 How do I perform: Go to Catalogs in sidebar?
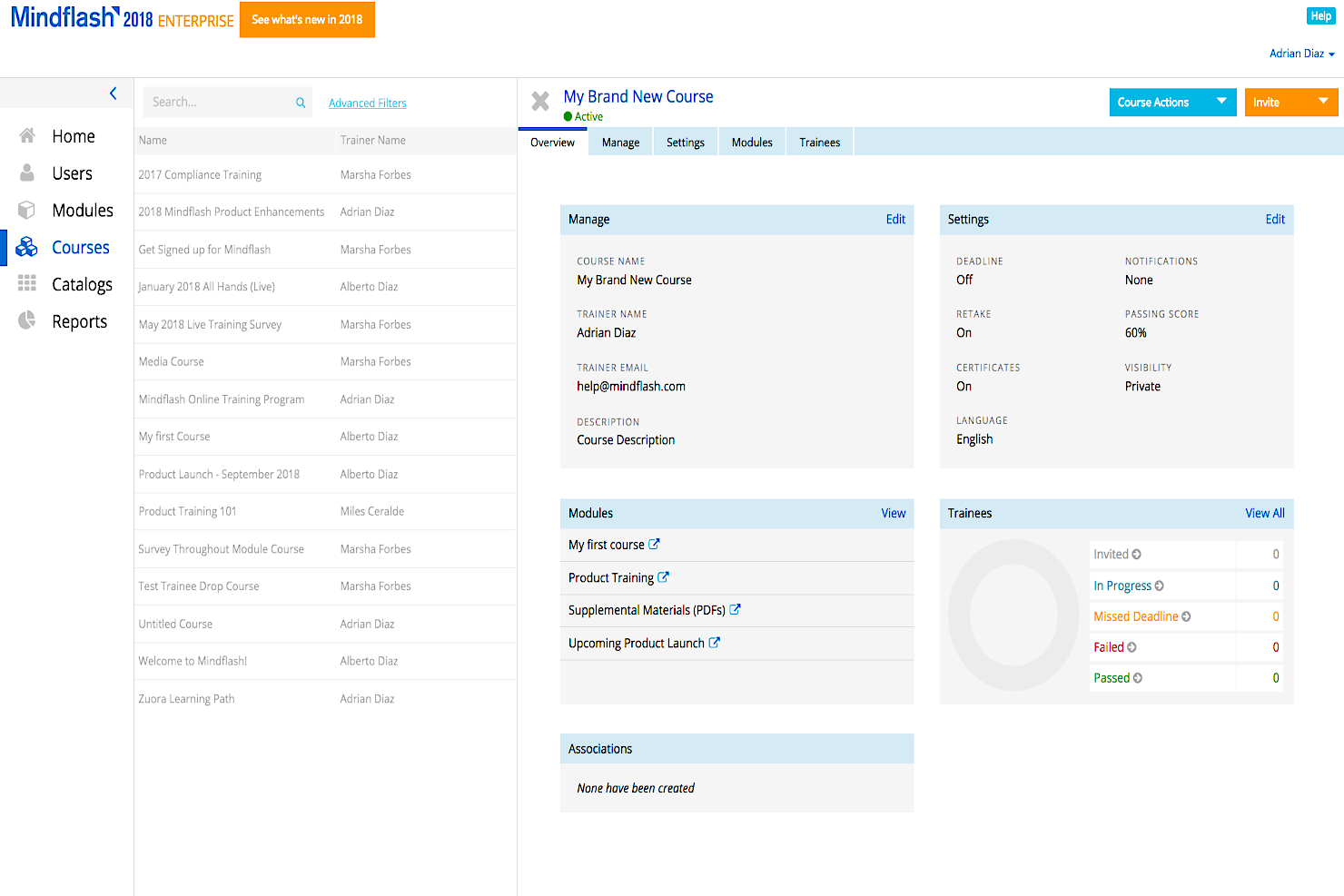[83, 285]
